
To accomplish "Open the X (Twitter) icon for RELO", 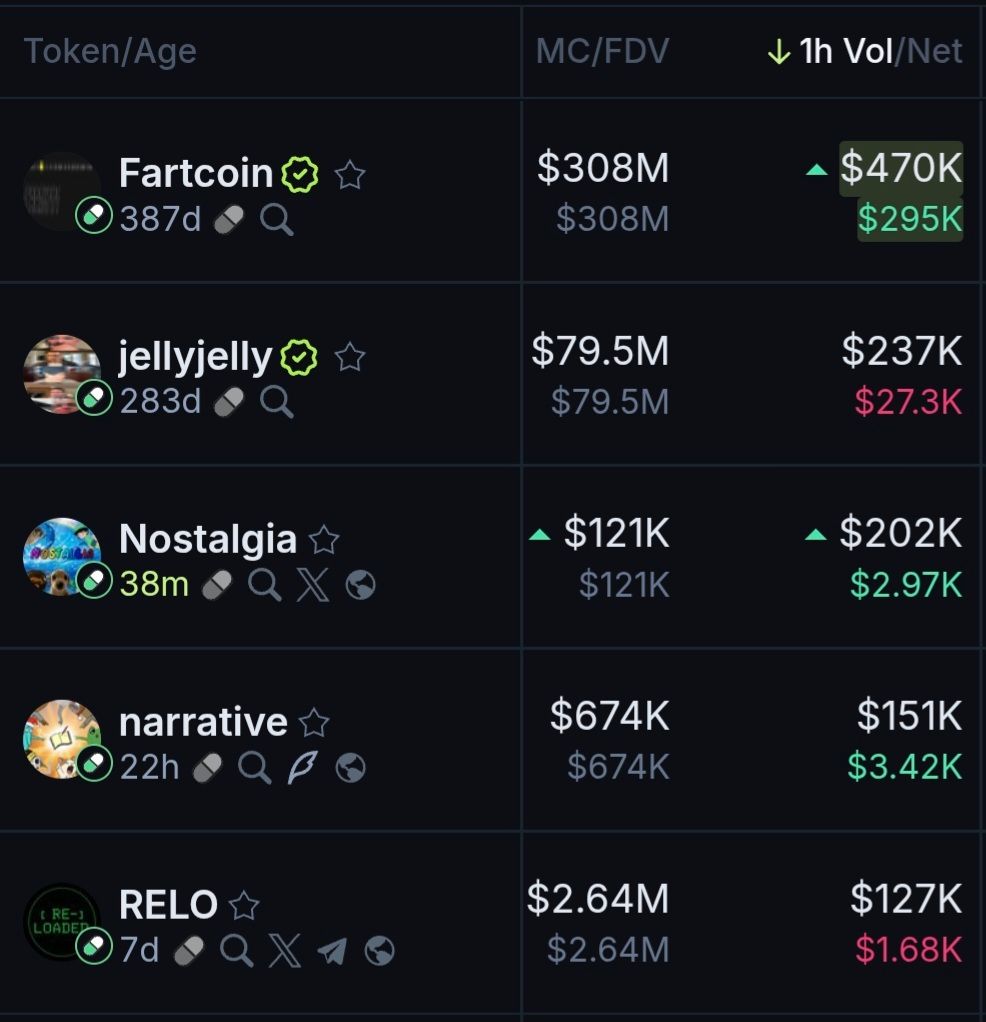I will point(284,950).
